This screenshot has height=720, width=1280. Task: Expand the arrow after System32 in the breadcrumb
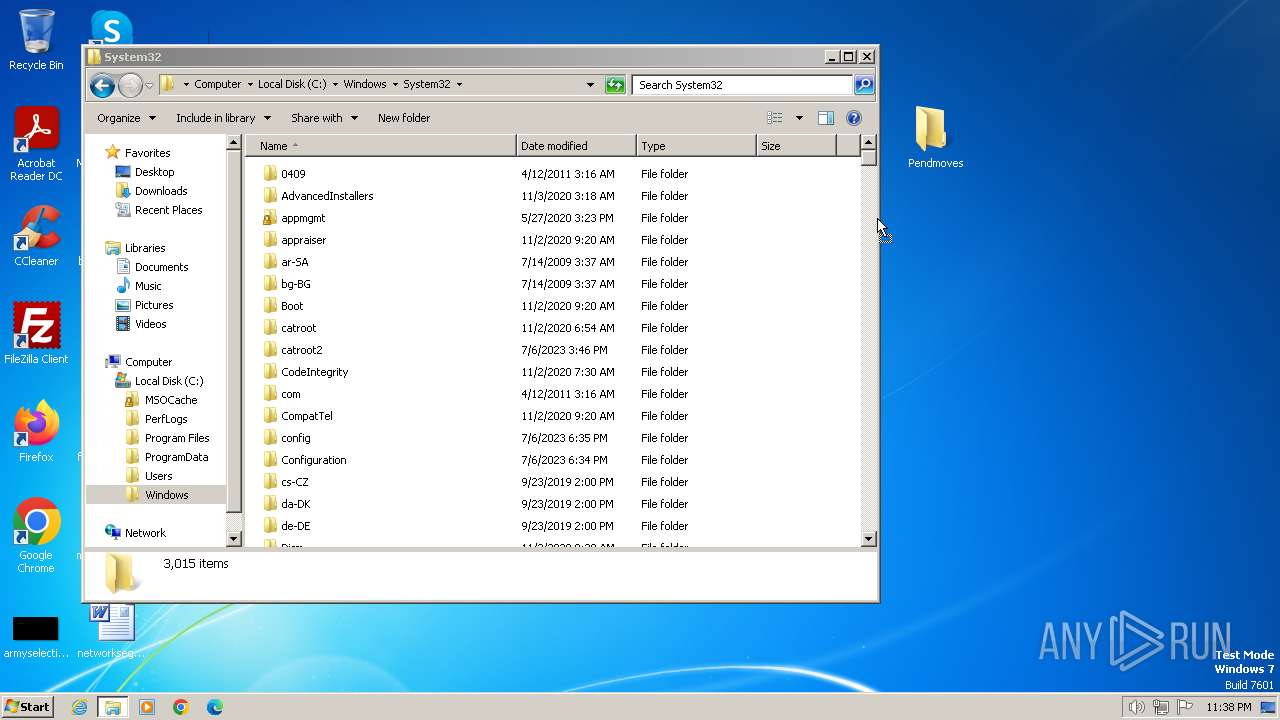click(459, 85)
